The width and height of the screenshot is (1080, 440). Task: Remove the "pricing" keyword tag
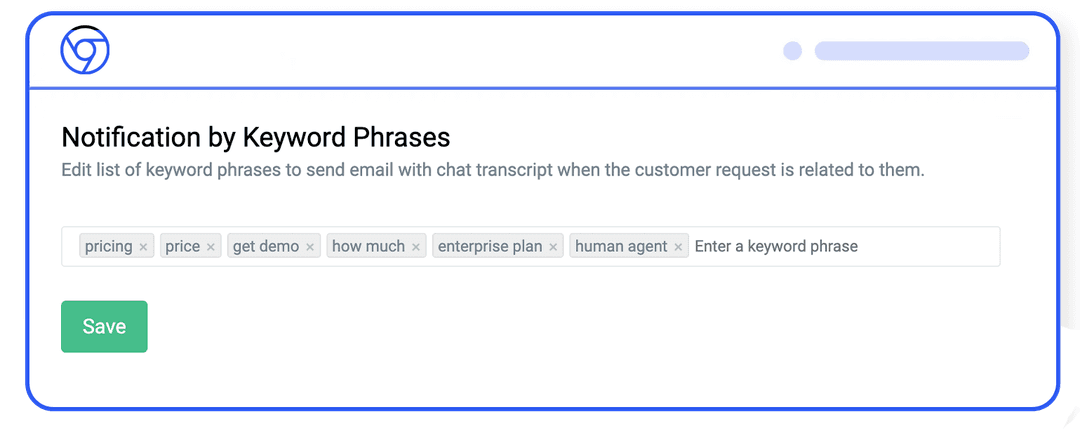tap(143, 247)
